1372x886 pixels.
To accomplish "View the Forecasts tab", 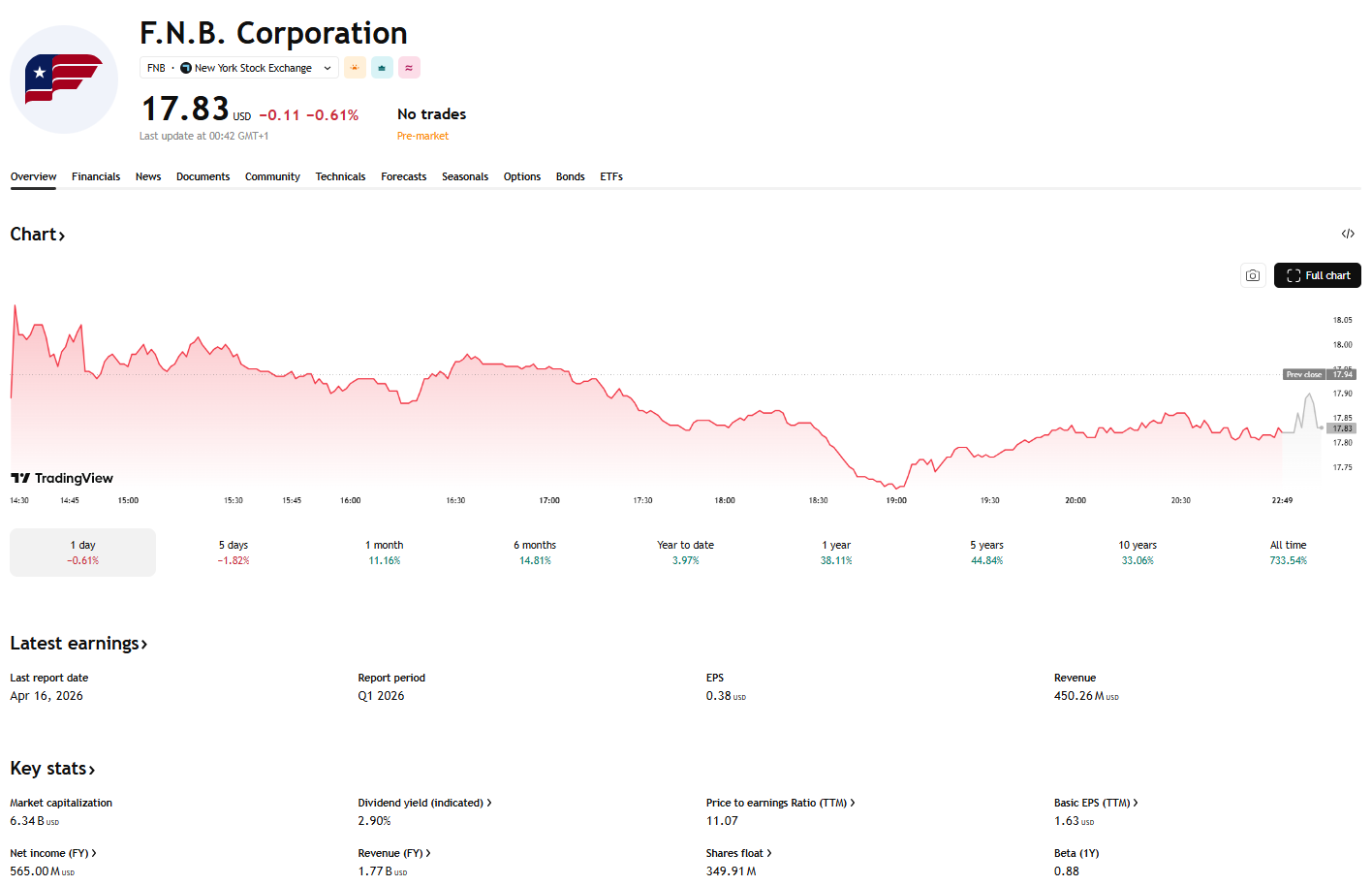I will pyautogui.click(x=404, y=176).
